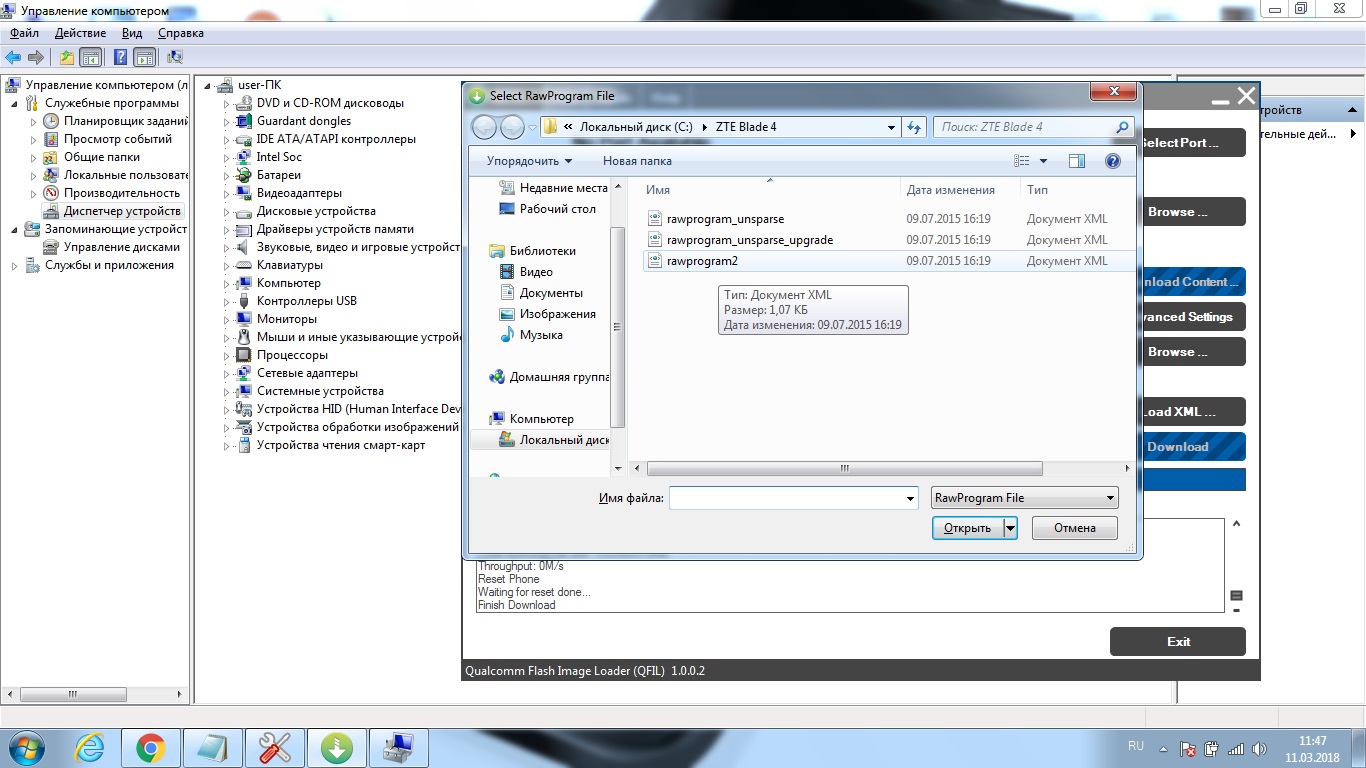Click the green QFIL download taskbar icon
The image size is (1366, 768).
(x=336, y=748)
